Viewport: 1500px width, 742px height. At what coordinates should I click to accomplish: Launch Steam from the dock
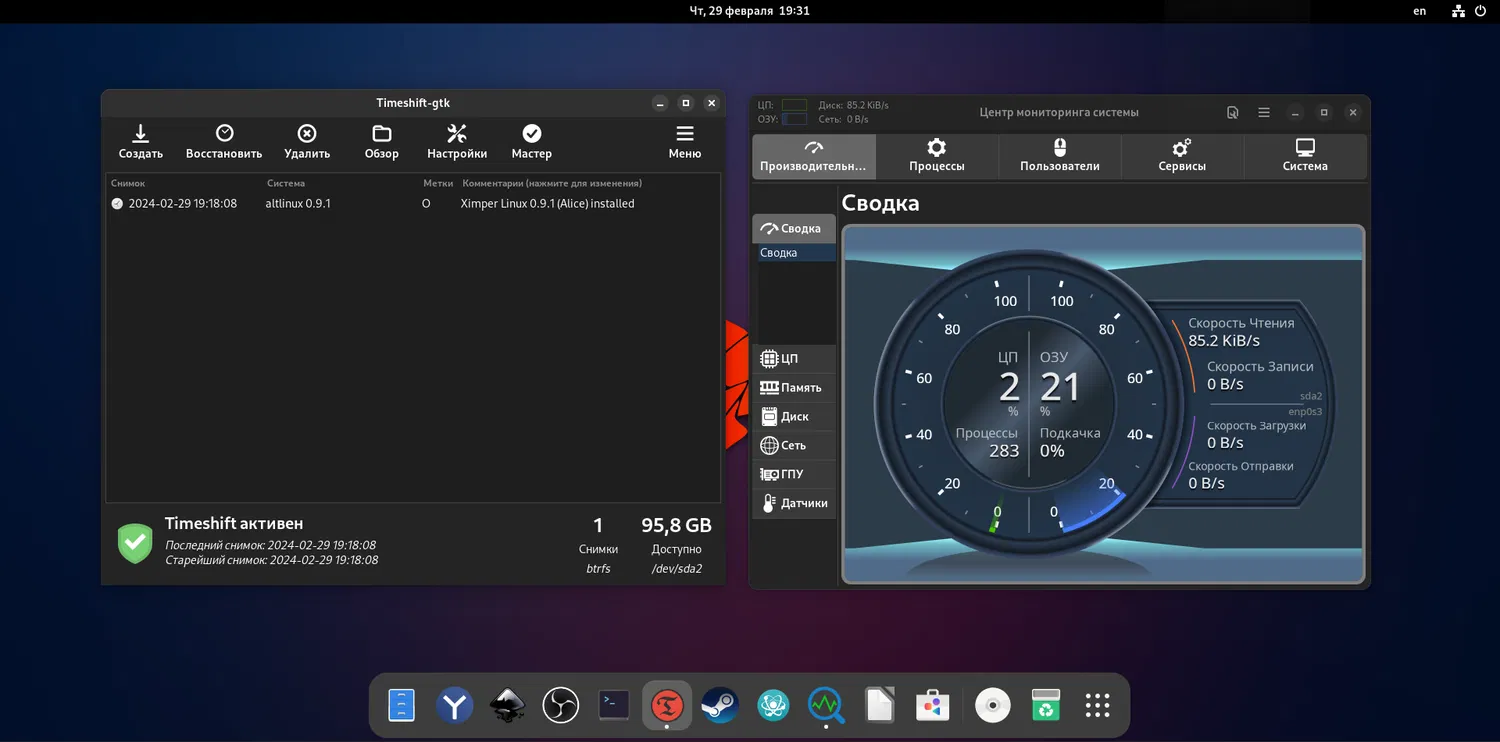720,706
